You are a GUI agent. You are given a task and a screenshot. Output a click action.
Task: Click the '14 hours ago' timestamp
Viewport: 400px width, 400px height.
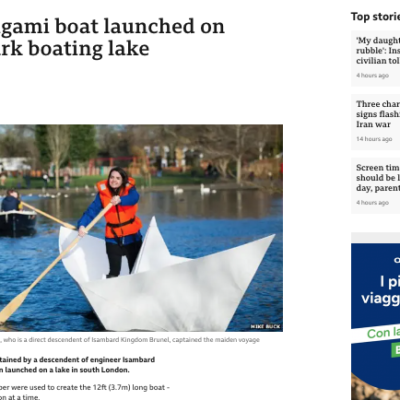(x=374, y=139)
